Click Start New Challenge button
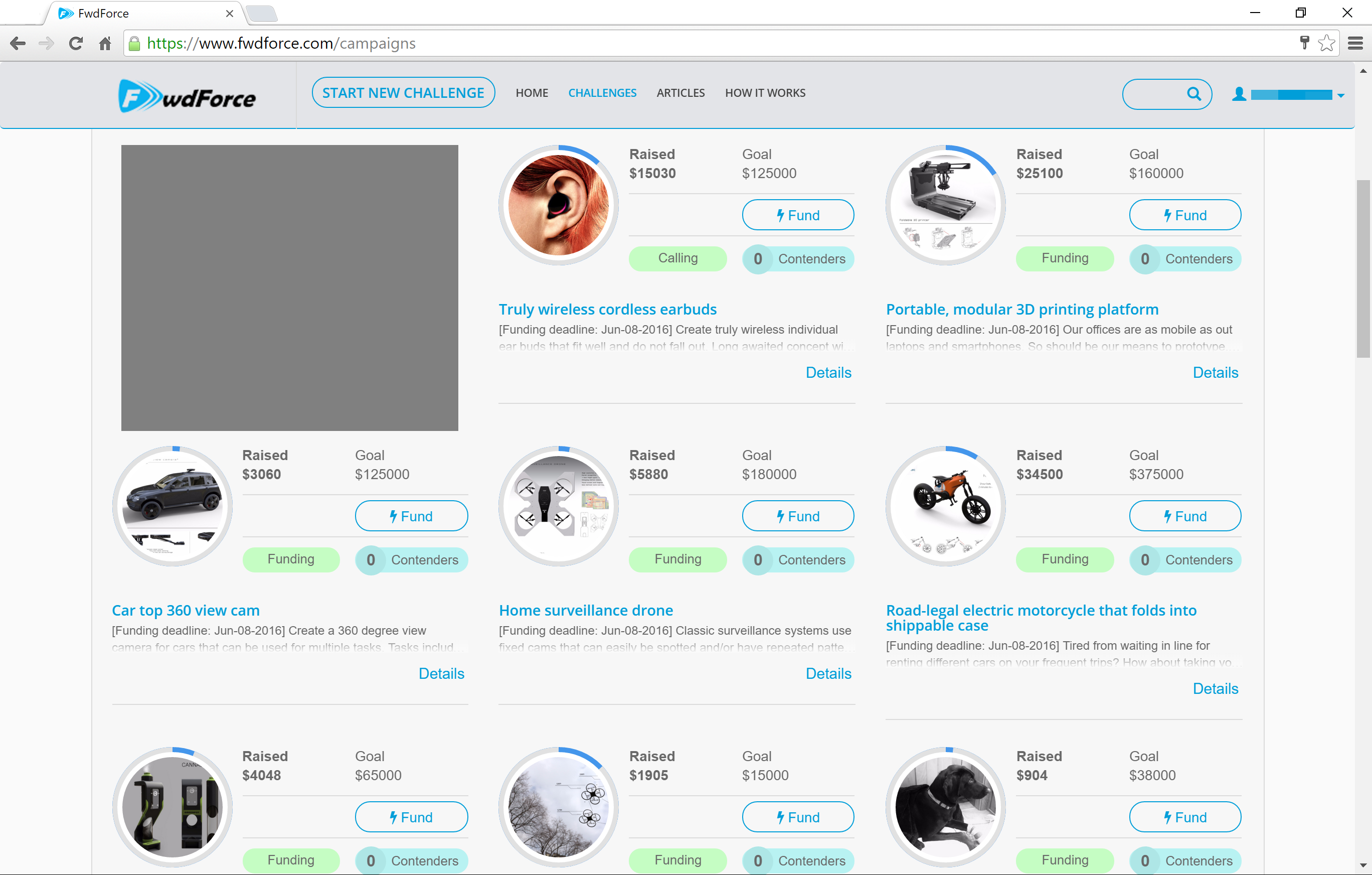 pos(403,93)
